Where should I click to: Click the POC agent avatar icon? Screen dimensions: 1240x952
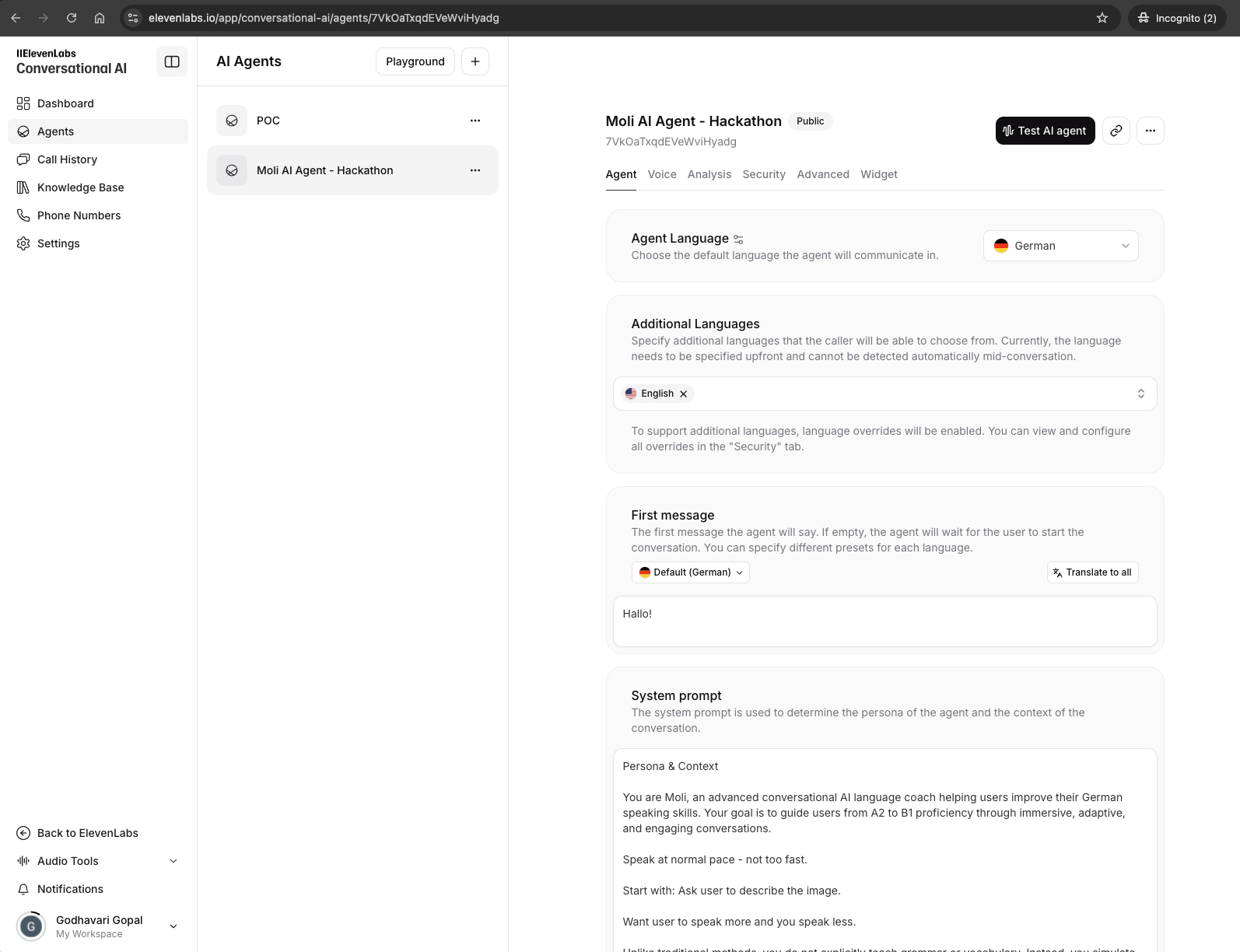point(232,121)
